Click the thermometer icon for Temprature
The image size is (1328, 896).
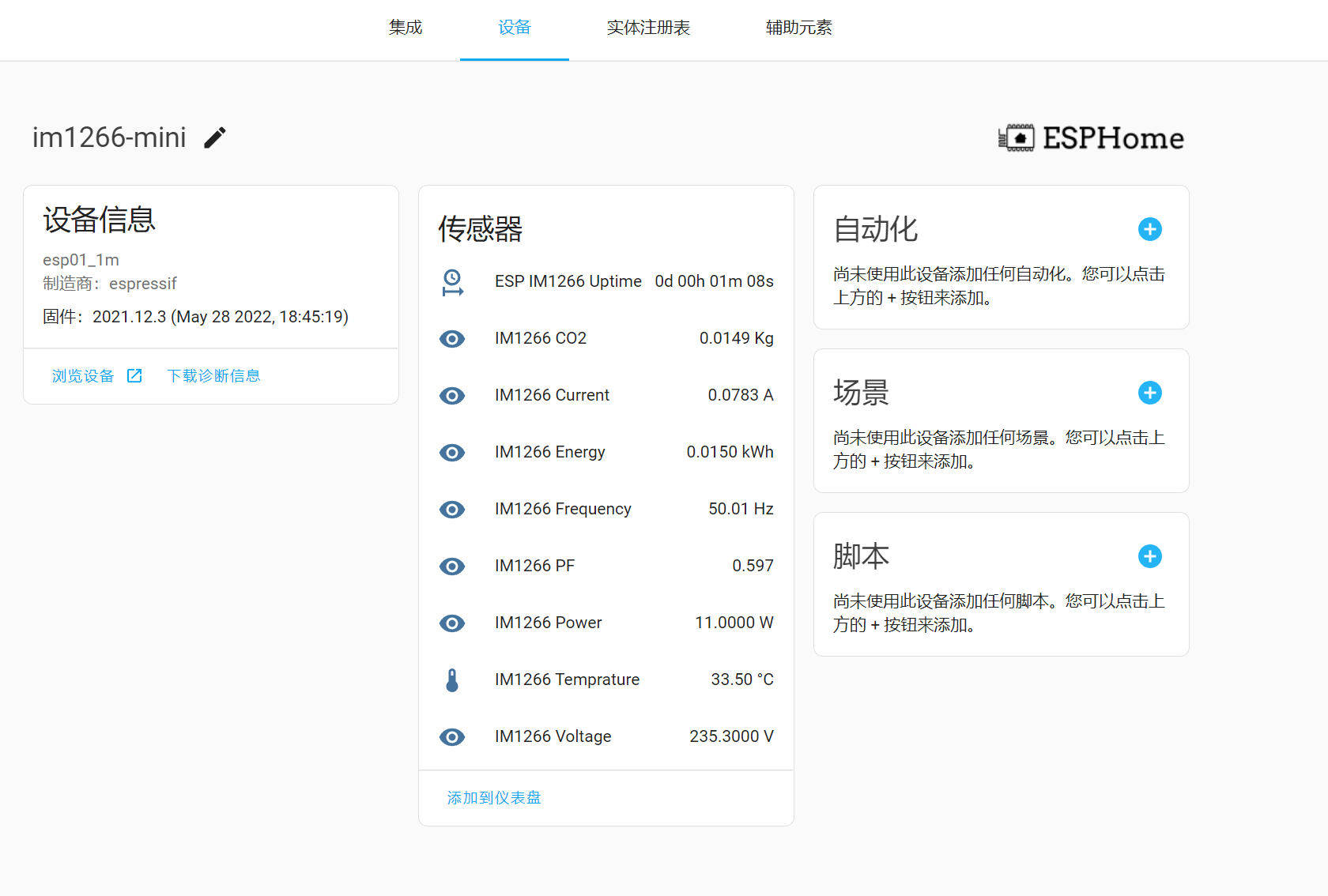(x=452, y=680)
